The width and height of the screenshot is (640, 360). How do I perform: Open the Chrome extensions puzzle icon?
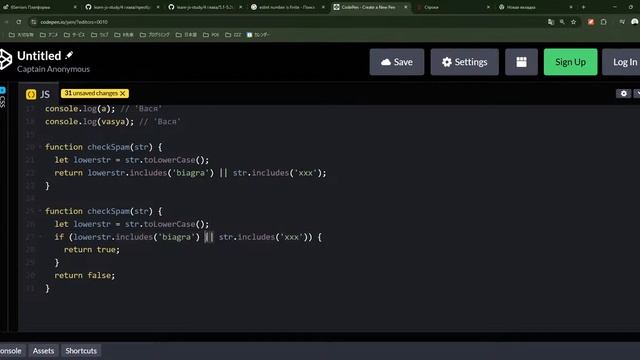point(603,22)
